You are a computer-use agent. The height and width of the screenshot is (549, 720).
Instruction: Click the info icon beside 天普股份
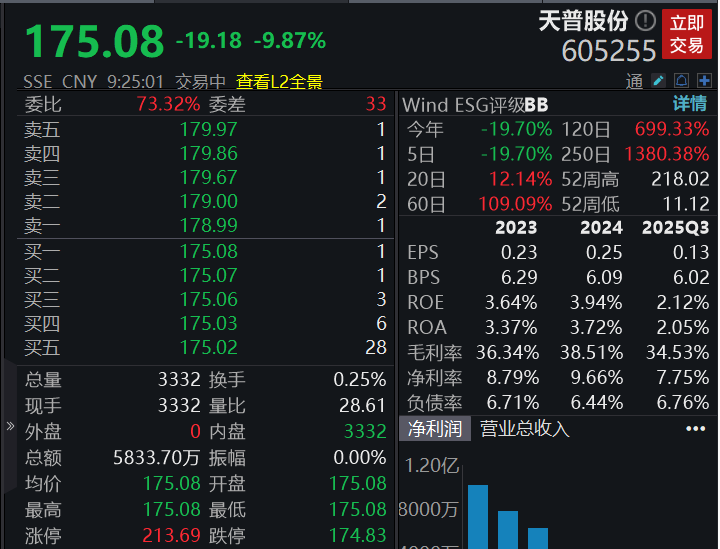point(645,21)
